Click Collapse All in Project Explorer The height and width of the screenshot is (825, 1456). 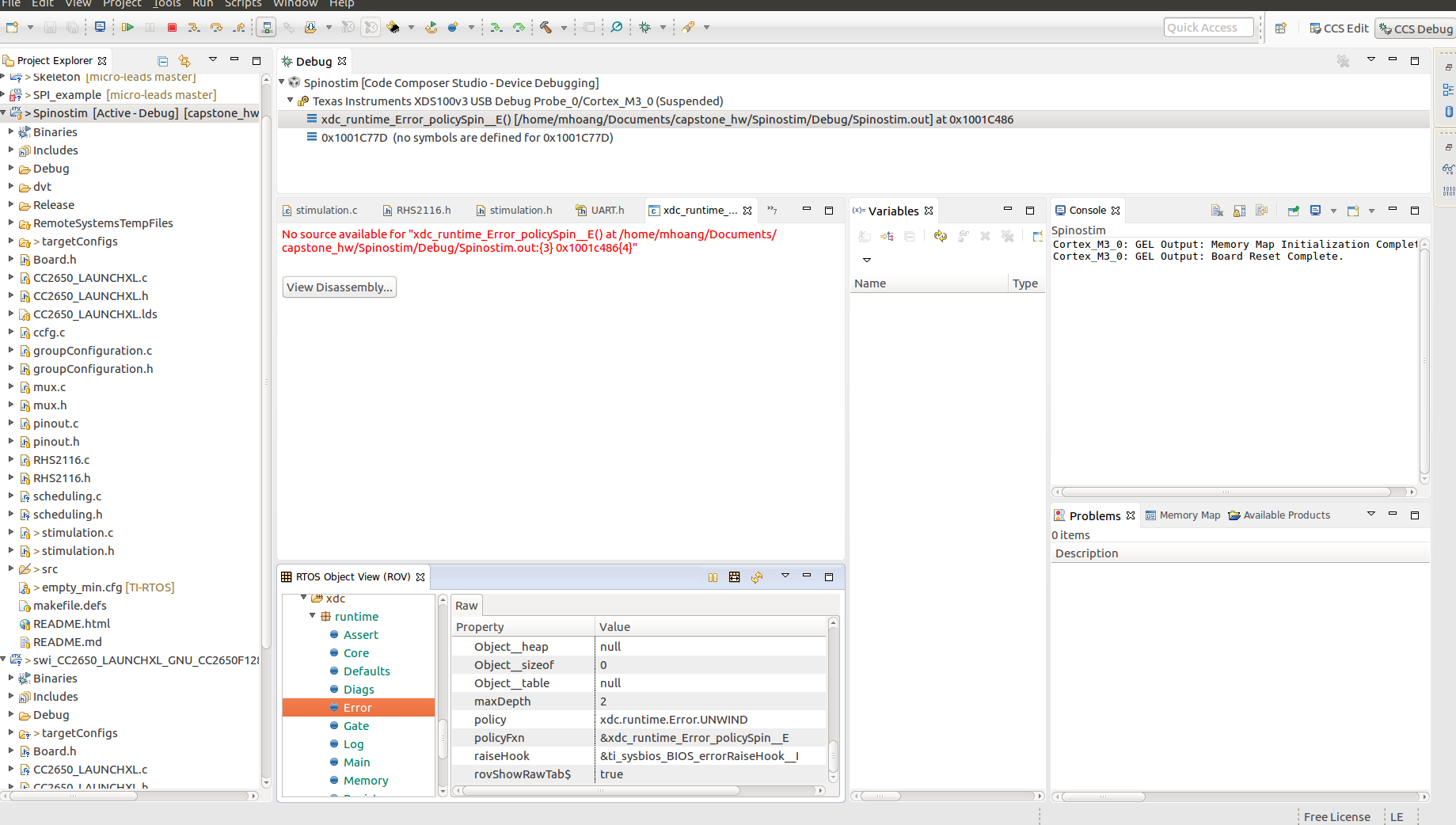[162, 61]
